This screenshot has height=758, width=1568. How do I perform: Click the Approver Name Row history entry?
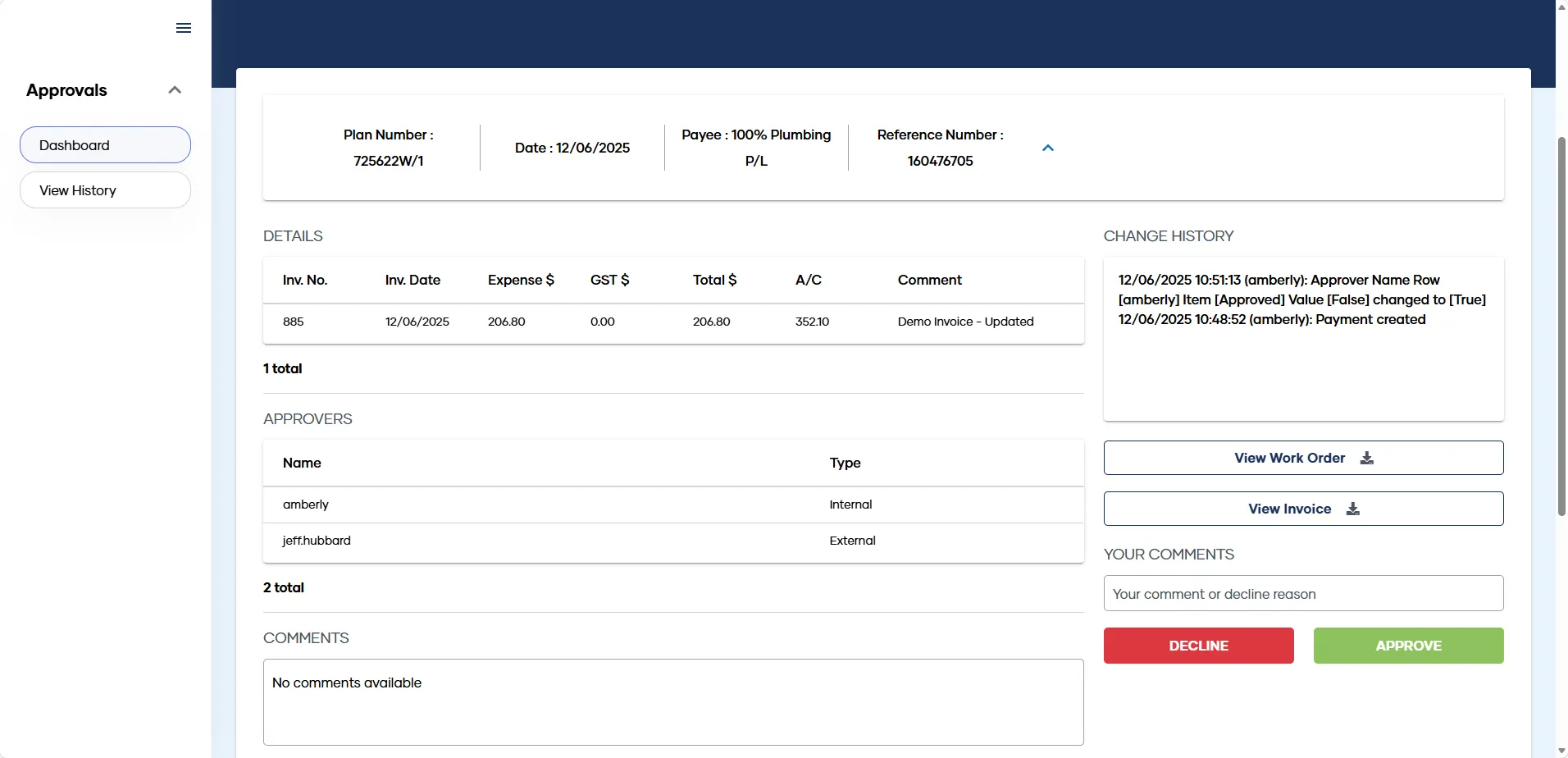click(x=1302, y=290)
